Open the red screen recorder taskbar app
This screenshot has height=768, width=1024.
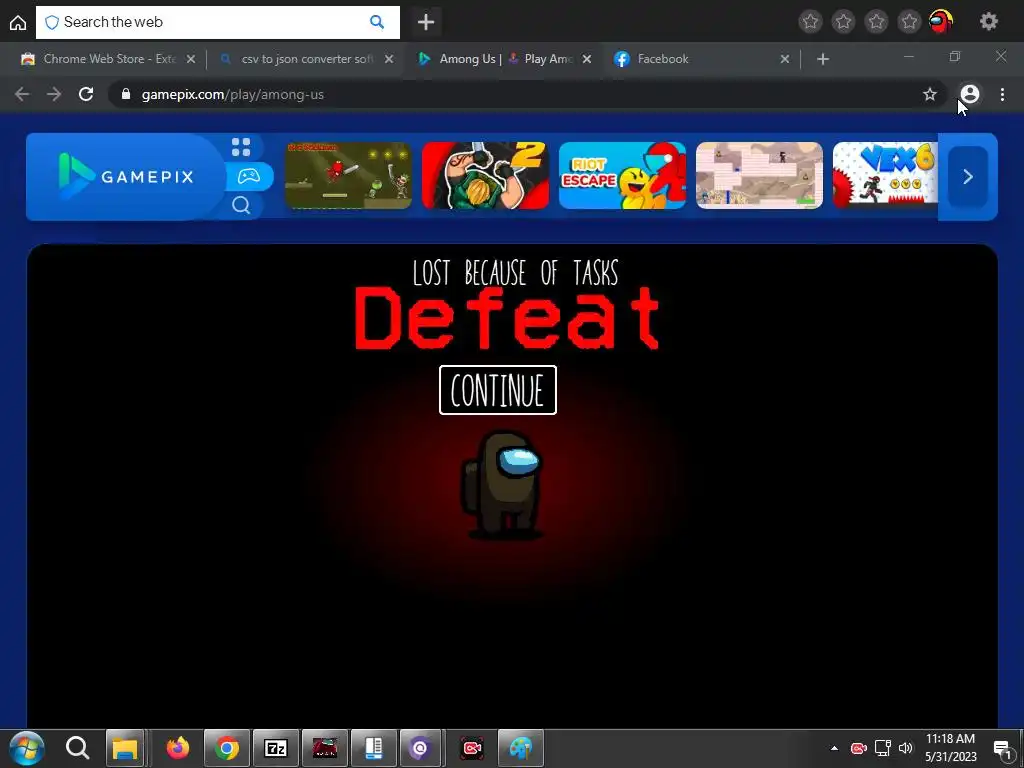click(472, 748)
